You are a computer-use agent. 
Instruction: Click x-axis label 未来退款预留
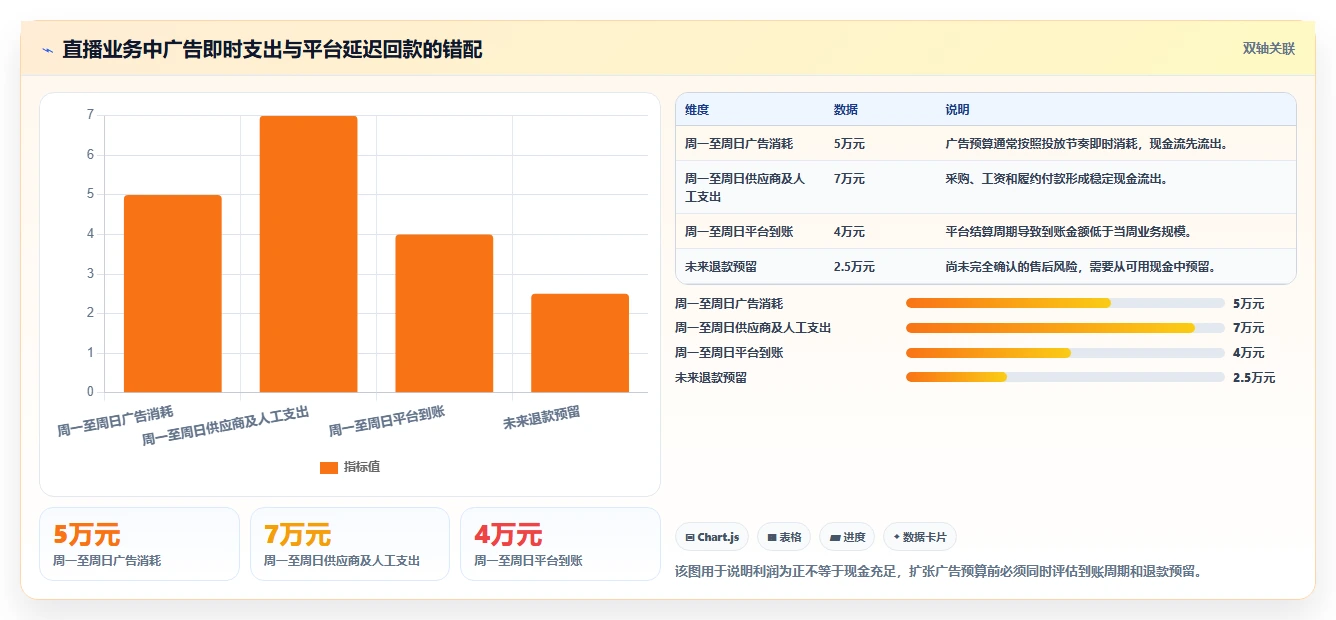point(542,419)
